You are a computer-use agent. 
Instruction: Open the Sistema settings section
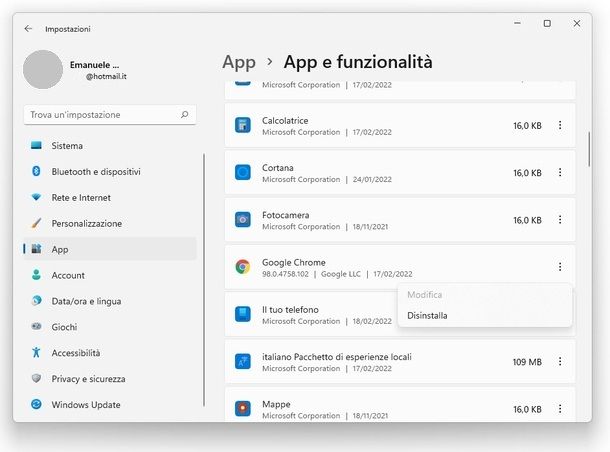[x=110, y=145]
